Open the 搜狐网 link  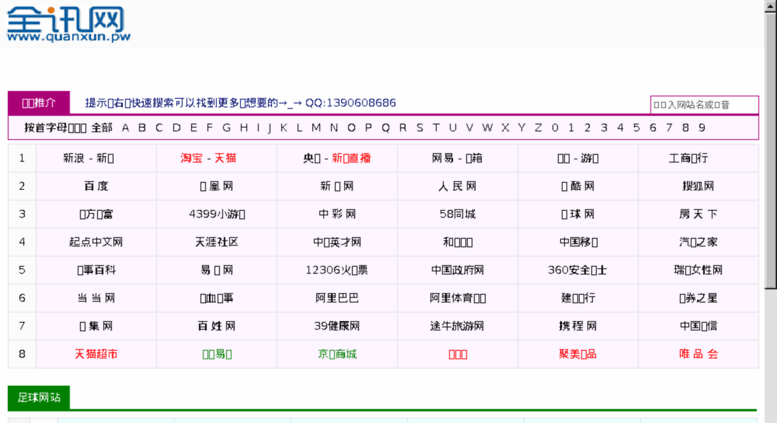tap(698, 186)
